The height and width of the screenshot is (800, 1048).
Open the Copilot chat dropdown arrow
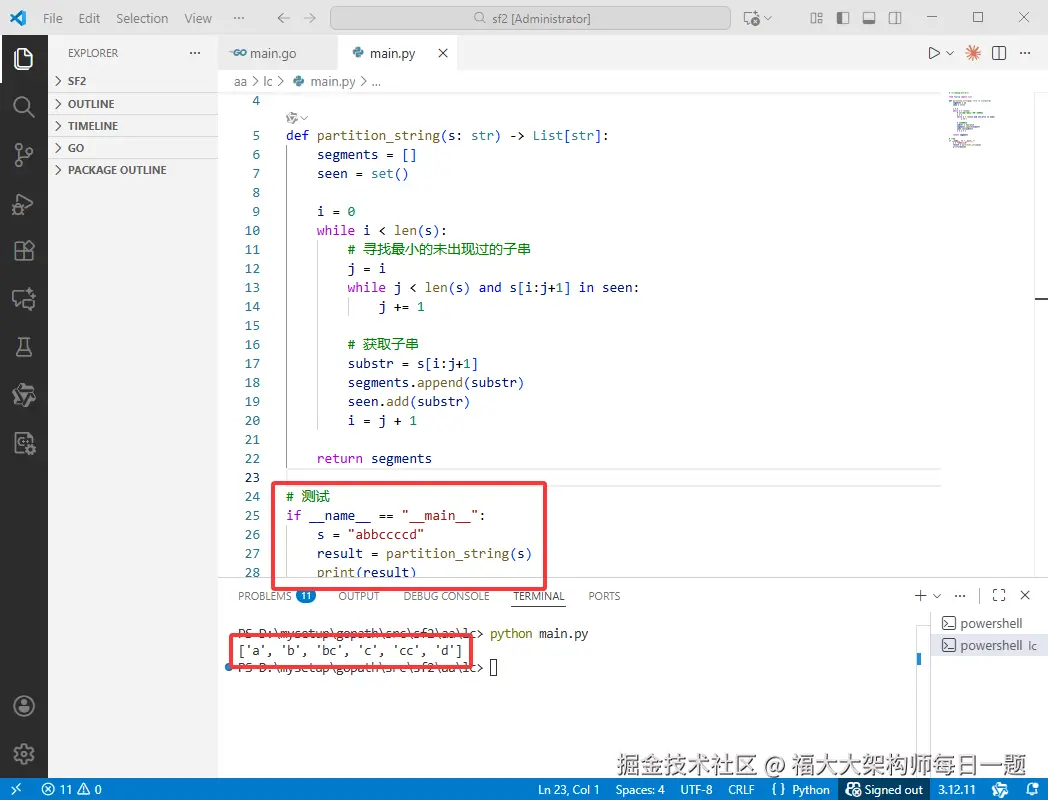[768, 18]
